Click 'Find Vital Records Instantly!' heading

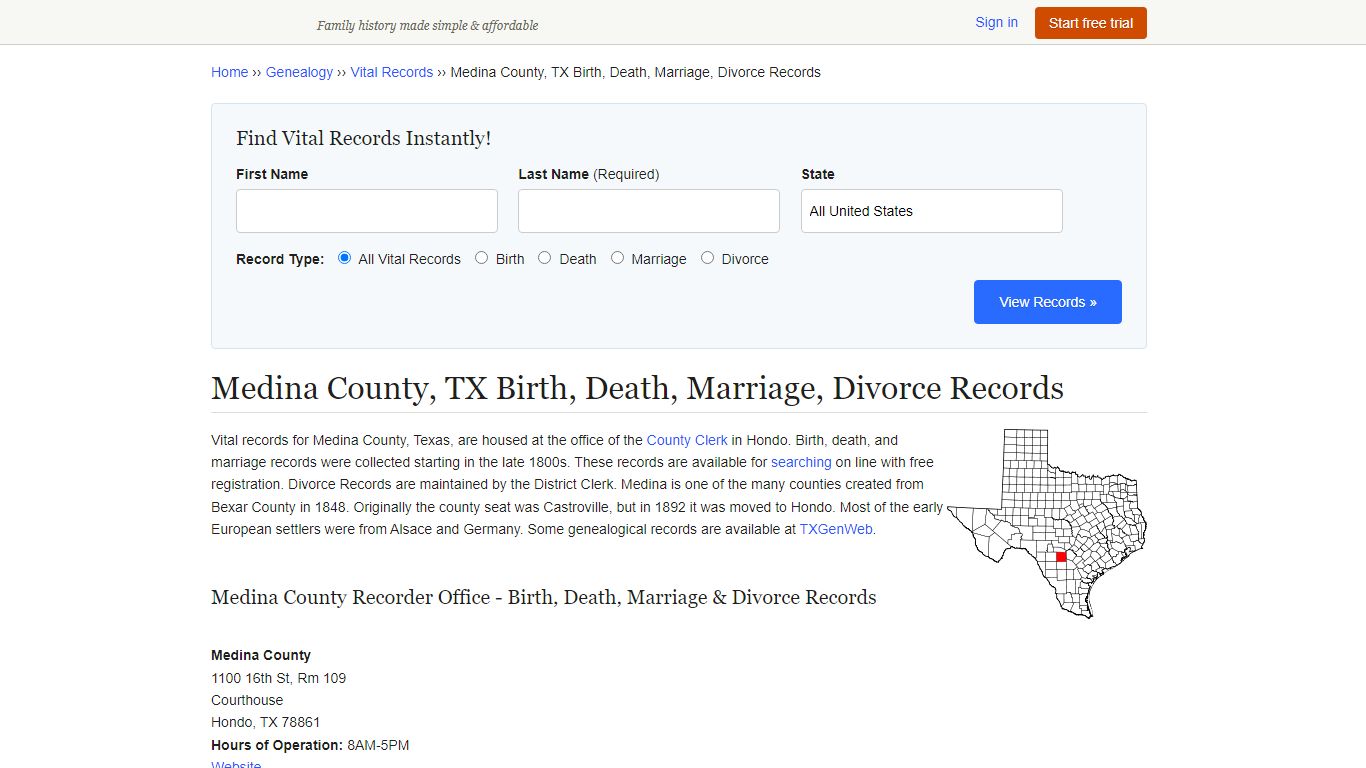363,138
